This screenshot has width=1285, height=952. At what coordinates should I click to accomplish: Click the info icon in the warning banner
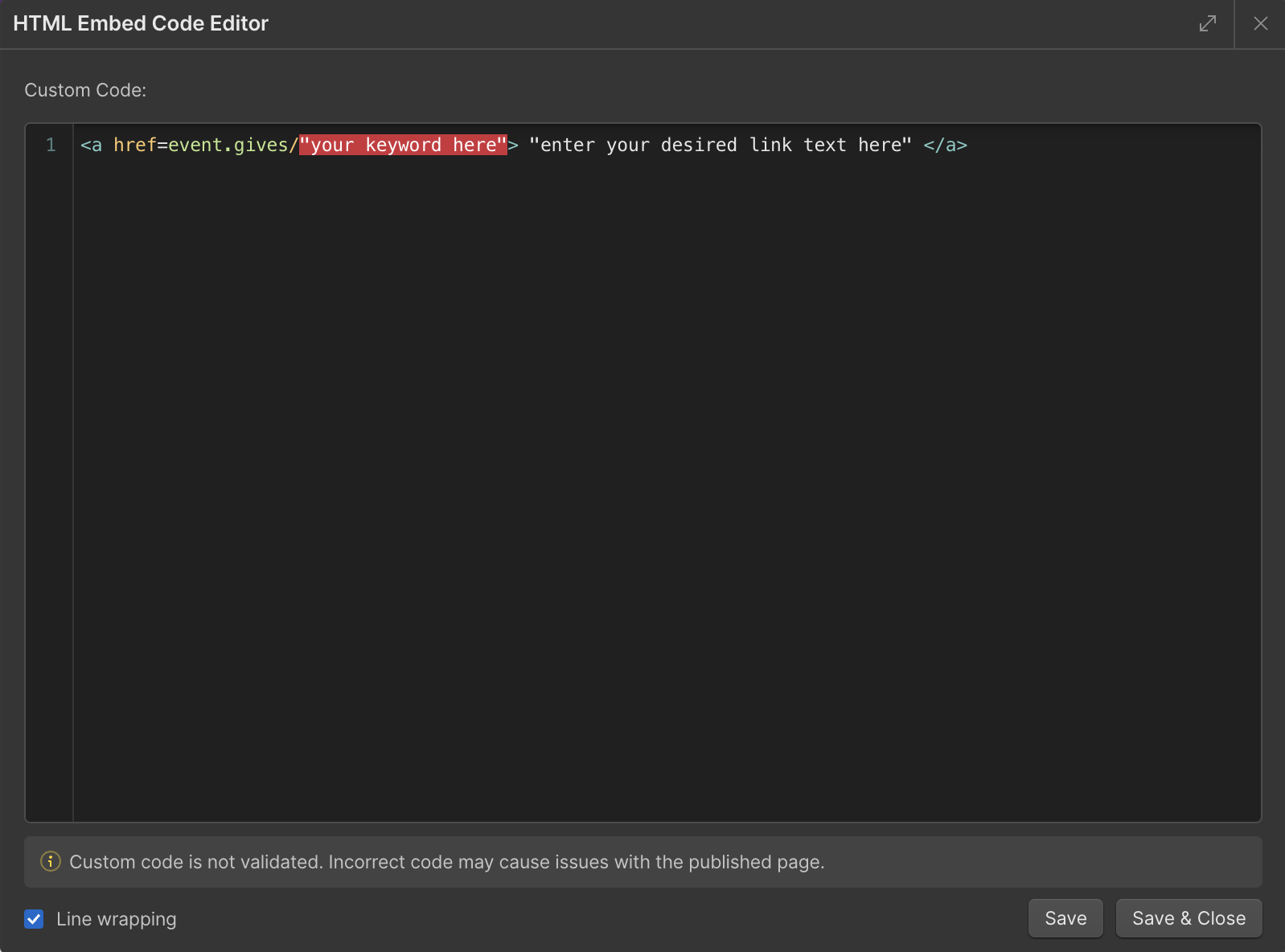pos(51,861)
